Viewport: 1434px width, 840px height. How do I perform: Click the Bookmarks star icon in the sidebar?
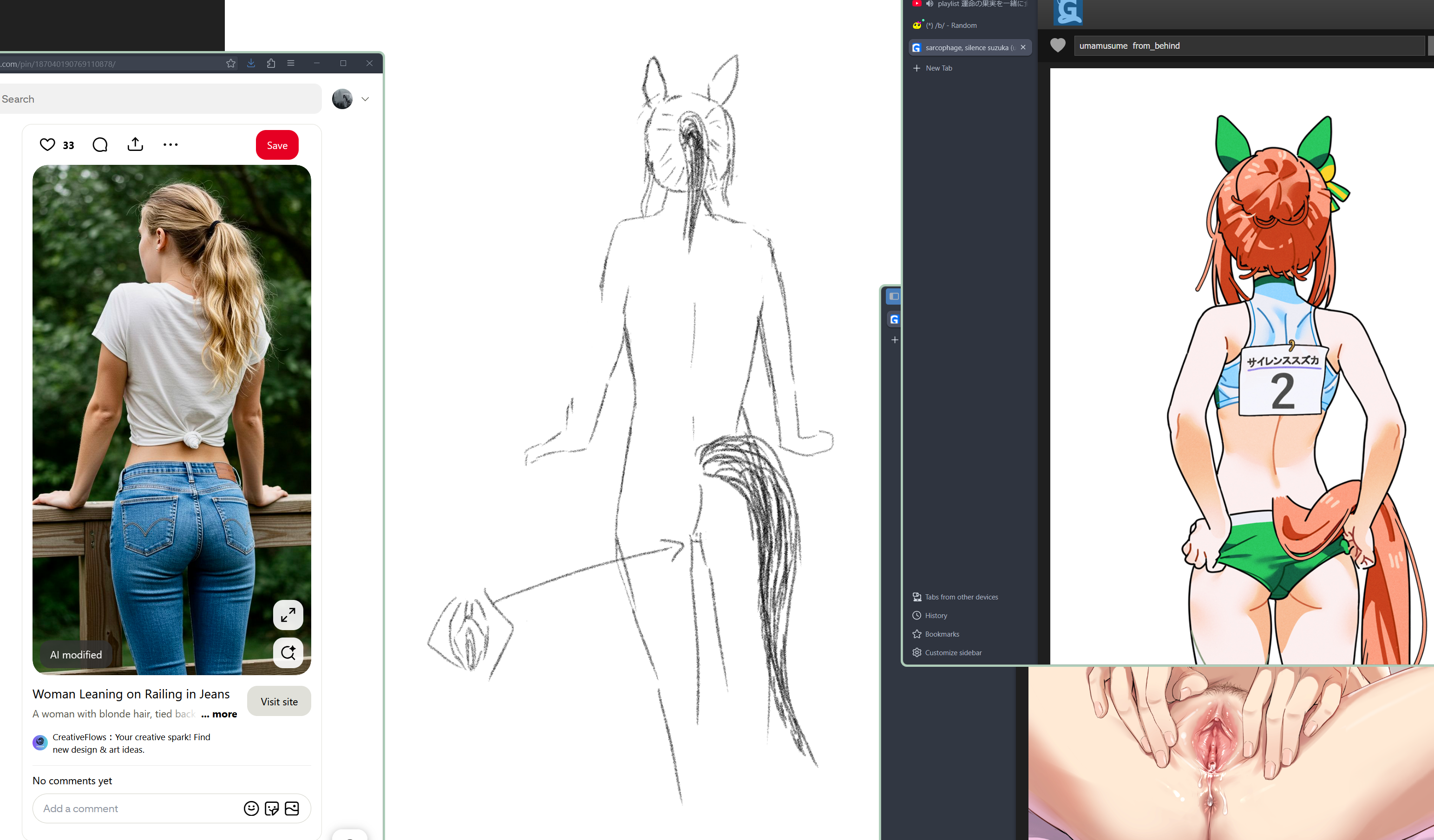(917, 634)
